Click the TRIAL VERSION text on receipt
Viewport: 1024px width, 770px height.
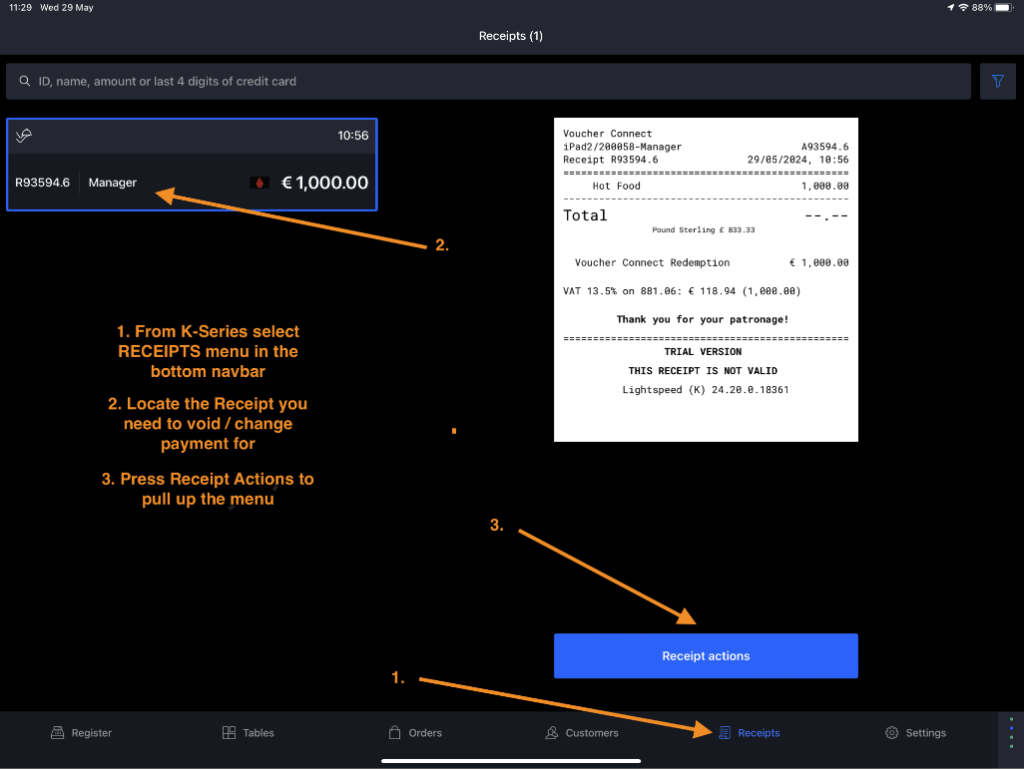pyautogui.click(x=703, y=351)
